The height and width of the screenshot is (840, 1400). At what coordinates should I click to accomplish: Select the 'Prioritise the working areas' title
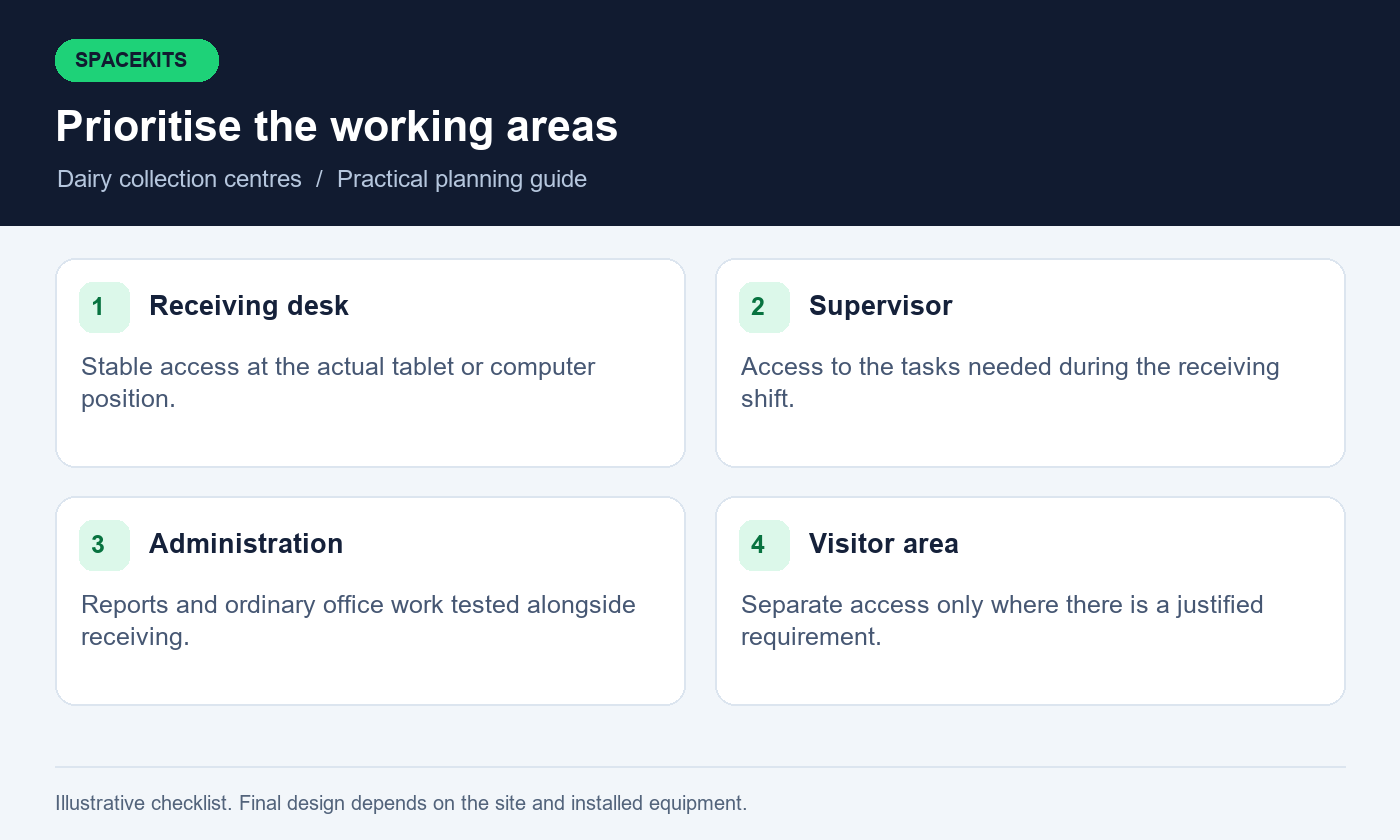(x=337, y=127)
